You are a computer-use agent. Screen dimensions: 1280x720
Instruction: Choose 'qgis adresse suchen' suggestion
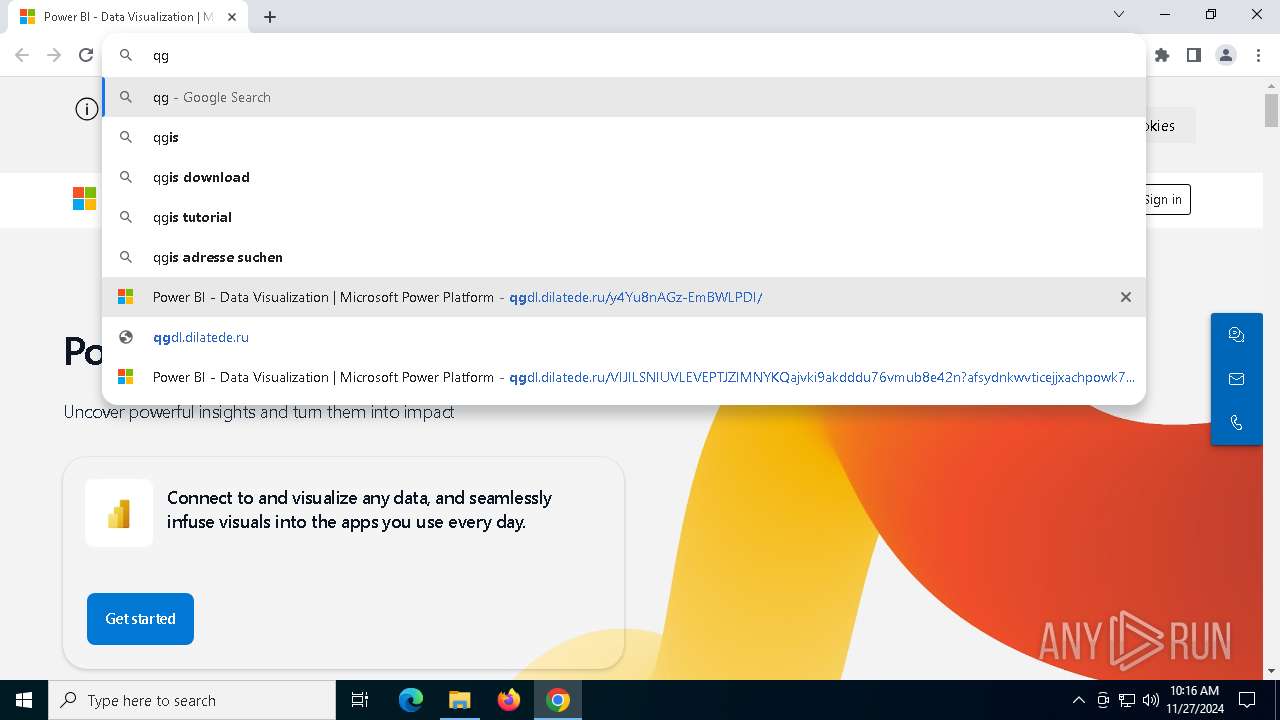point(624,257)
